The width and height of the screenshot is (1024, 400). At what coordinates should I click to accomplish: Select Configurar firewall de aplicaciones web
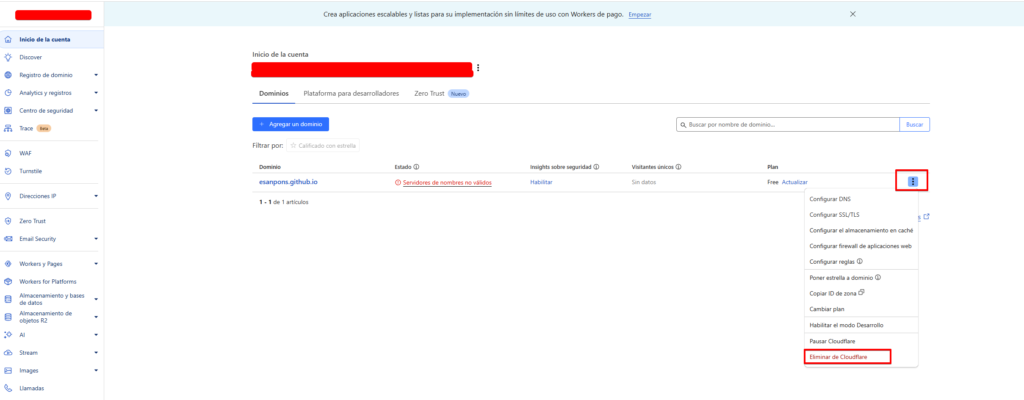pyautogui.click(x=861, y=246)
